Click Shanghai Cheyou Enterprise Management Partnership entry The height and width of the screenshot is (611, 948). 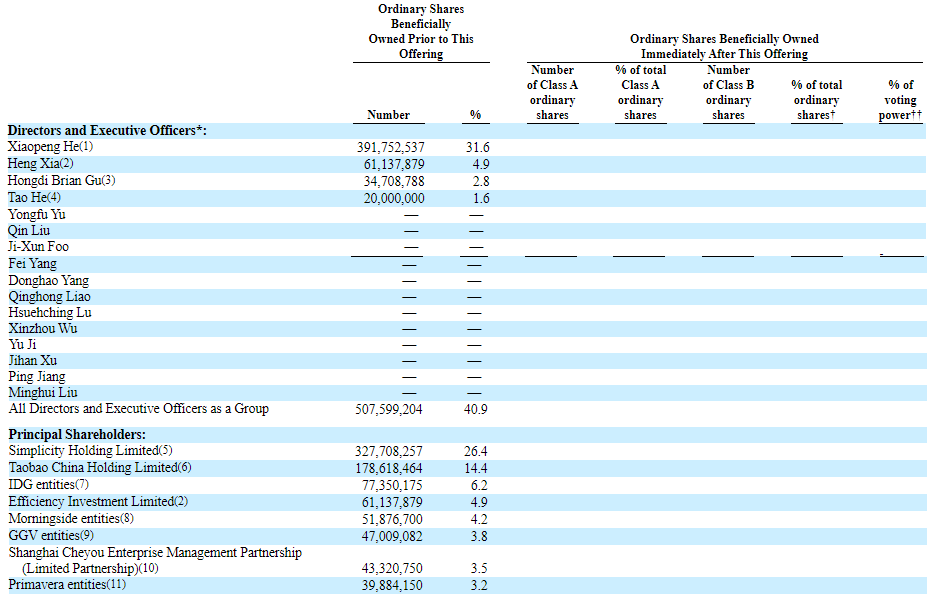click(x=155, y=552)
